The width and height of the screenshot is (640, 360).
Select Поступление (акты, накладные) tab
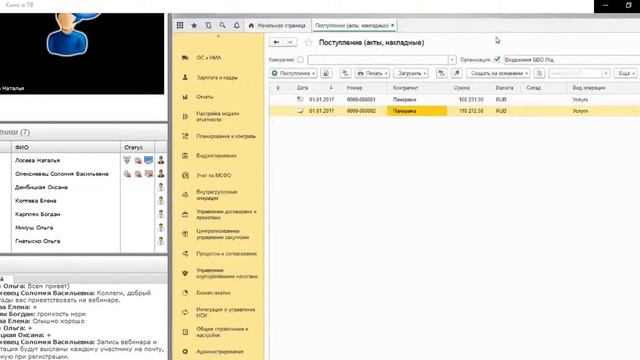[351, 26]
